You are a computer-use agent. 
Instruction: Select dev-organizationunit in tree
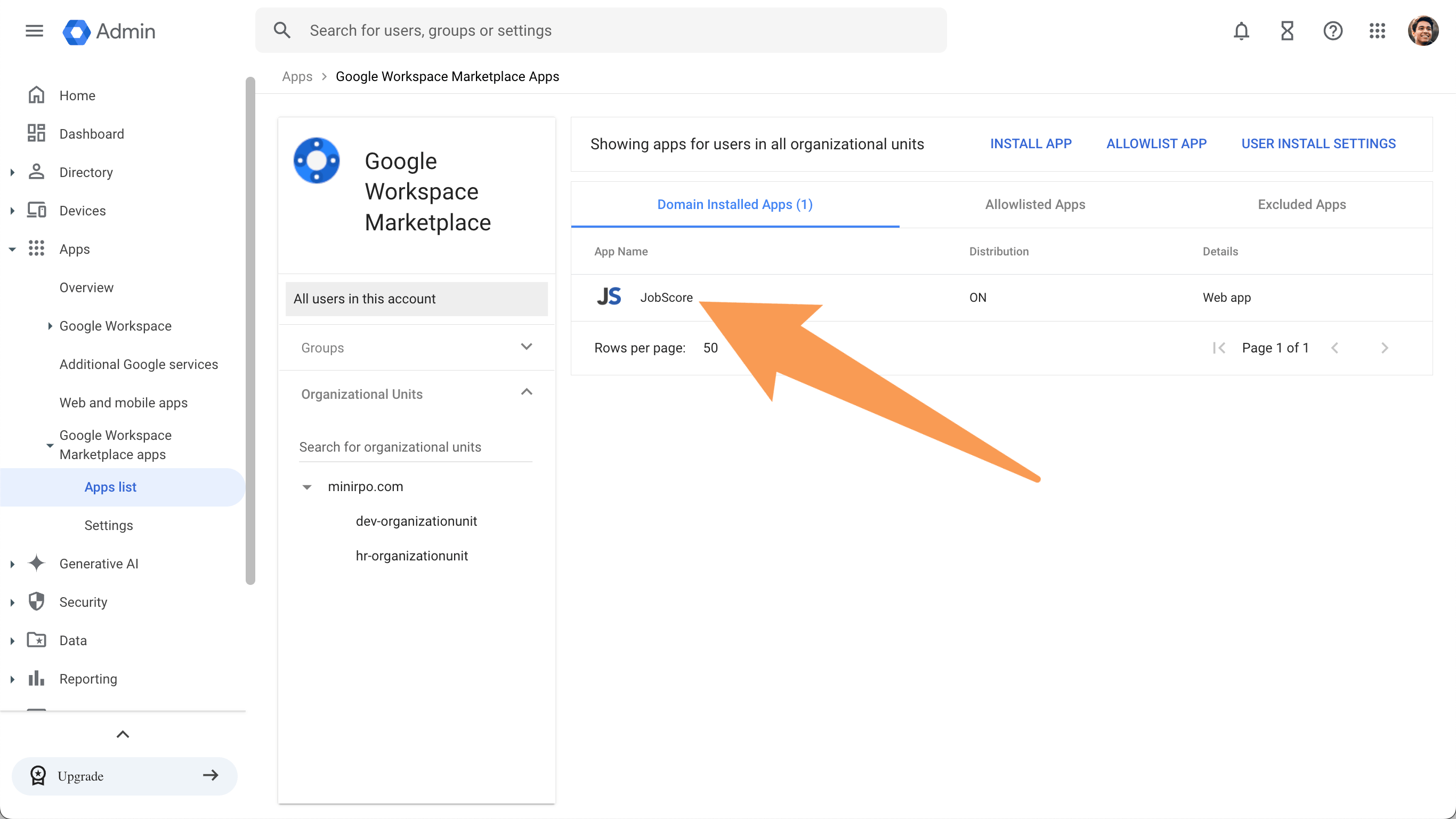point(416,521)
